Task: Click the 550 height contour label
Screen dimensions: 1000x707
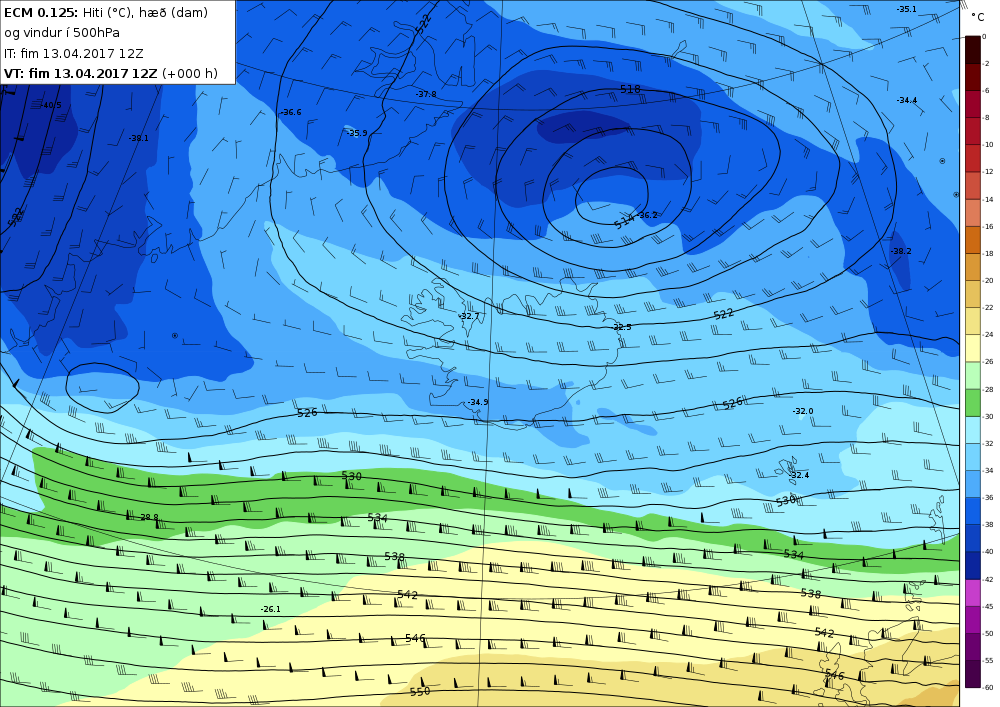Action: [x=420, y=691]
